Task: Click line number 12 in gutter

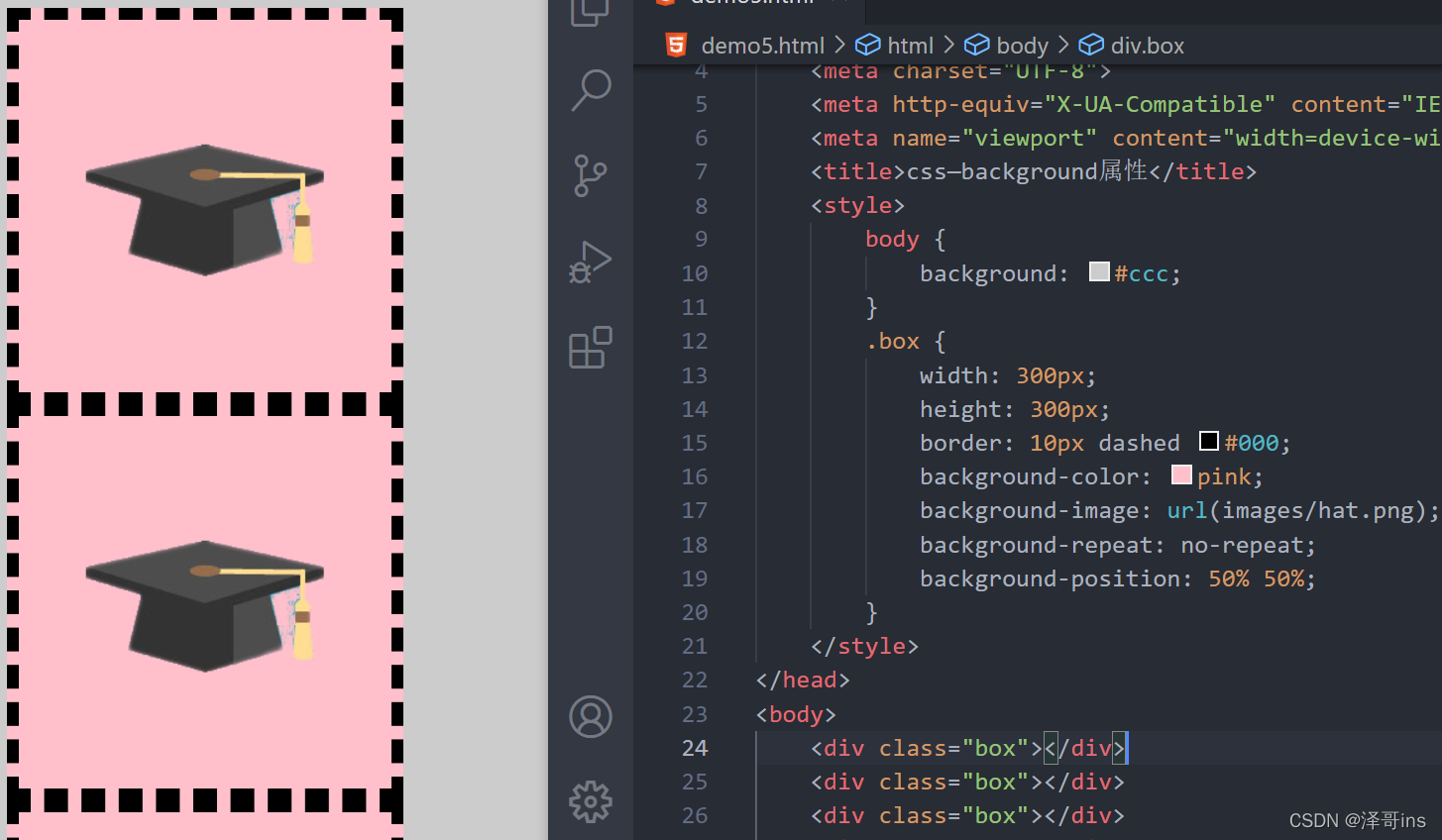Action: coord(695,341)
